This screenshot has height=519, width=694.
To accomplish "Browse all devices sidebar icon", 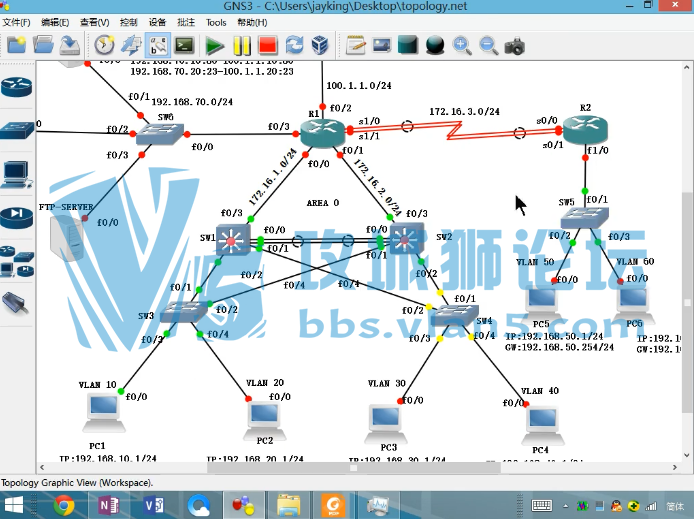I will tap(17, 261).
